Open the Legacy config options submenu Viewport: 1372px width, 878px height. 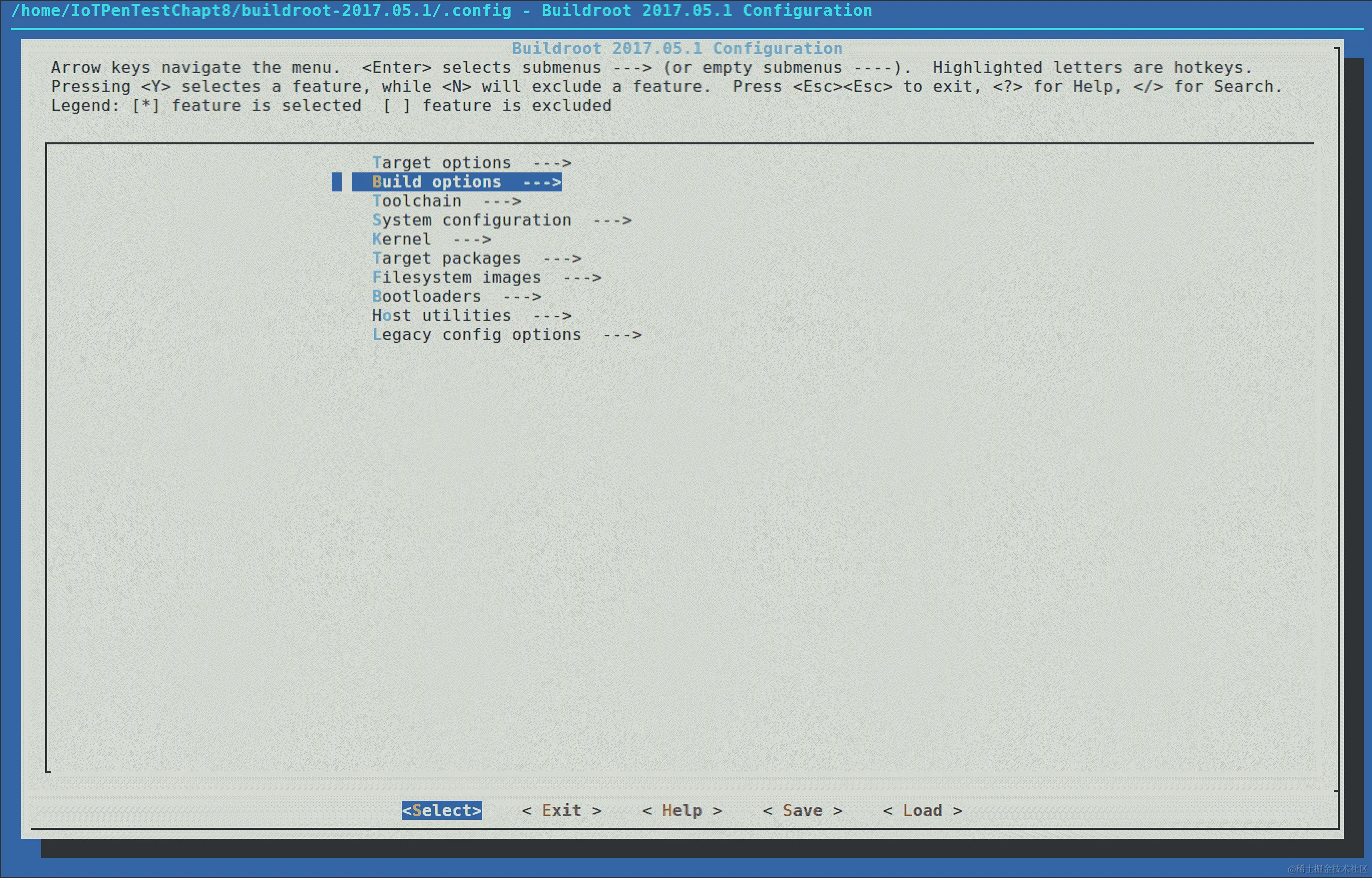point(507,334)
